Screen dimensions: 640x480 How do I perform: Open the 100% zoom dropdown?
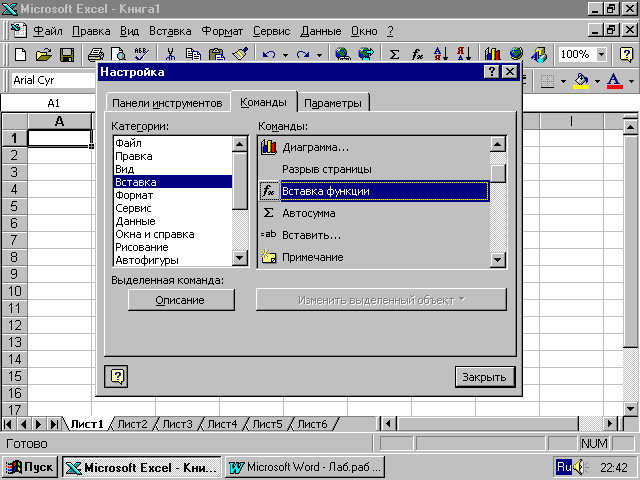pos(601,54)
